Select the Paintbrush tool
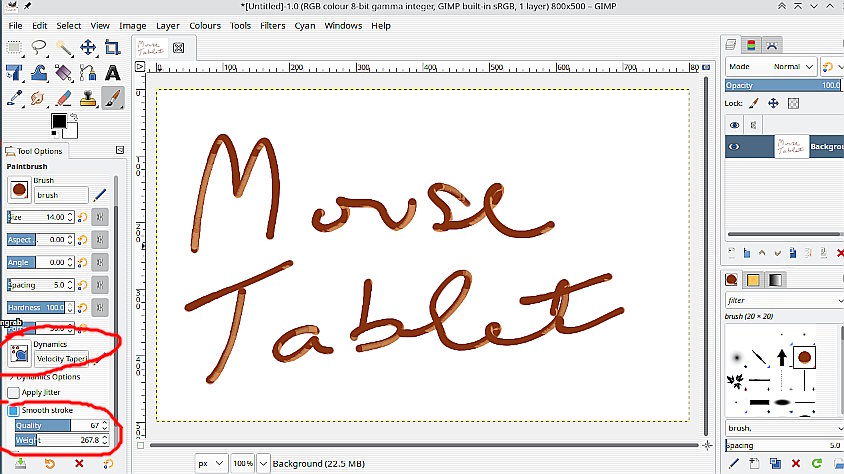The image size is (844, 474). pos(112,98)
